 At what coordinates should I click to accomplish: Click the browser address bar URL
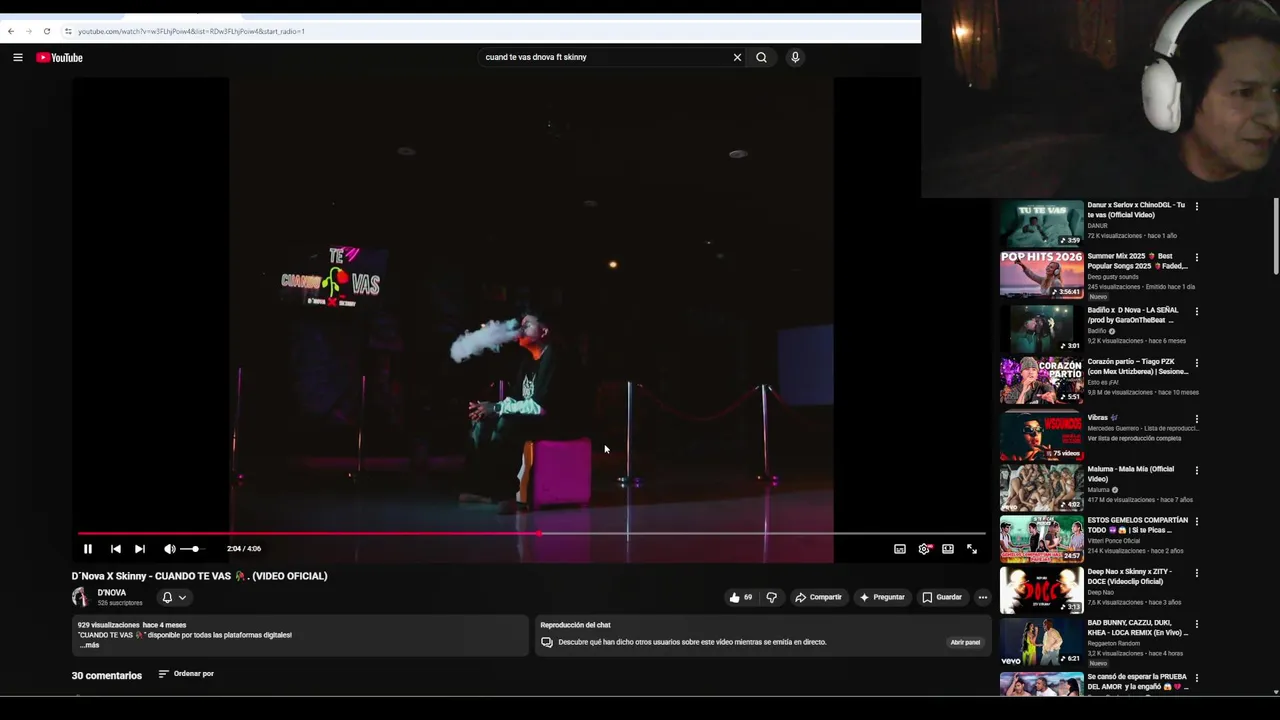coord(191,31)
